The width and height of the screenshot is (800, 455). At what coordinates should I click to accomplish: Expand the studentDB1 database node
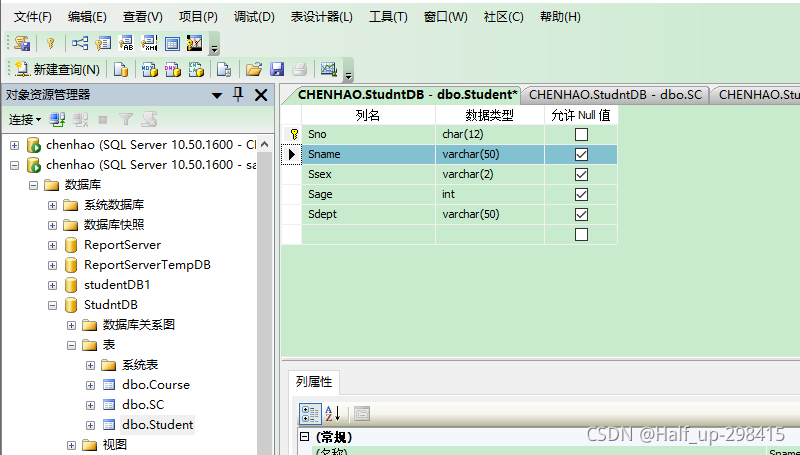52,285
